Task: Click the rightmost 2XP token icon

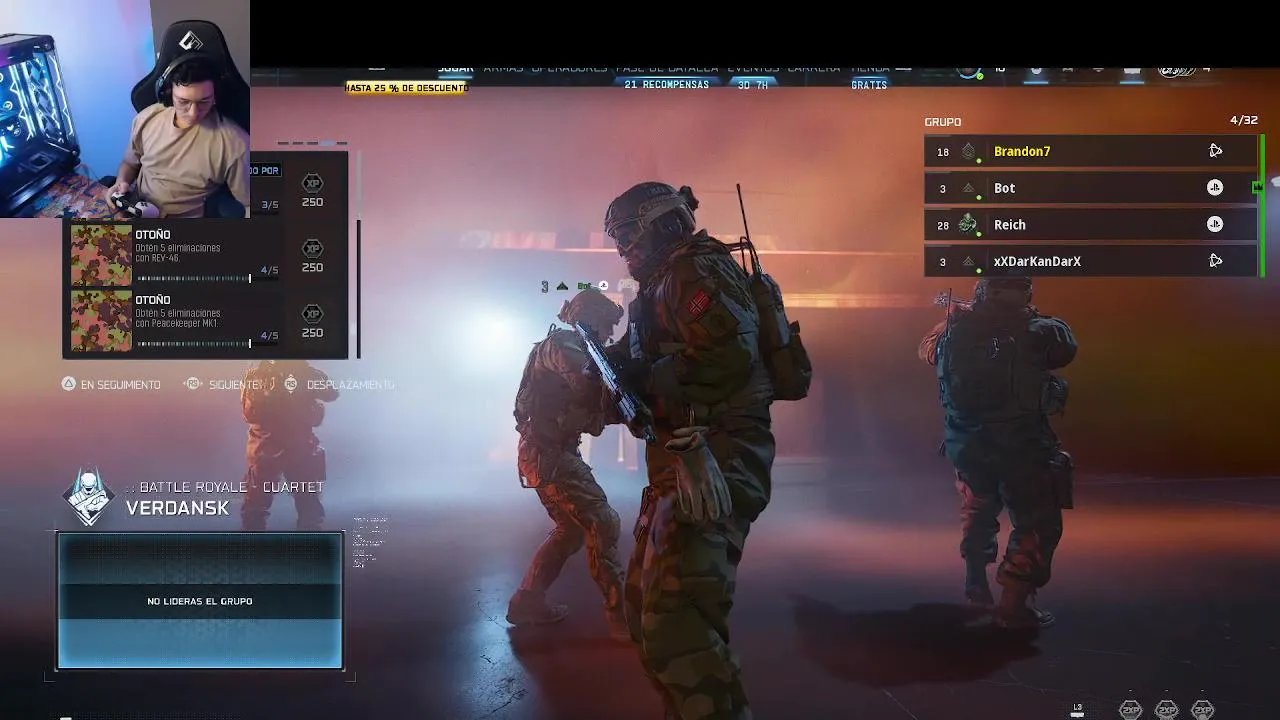Action: tap(1203, 709)
